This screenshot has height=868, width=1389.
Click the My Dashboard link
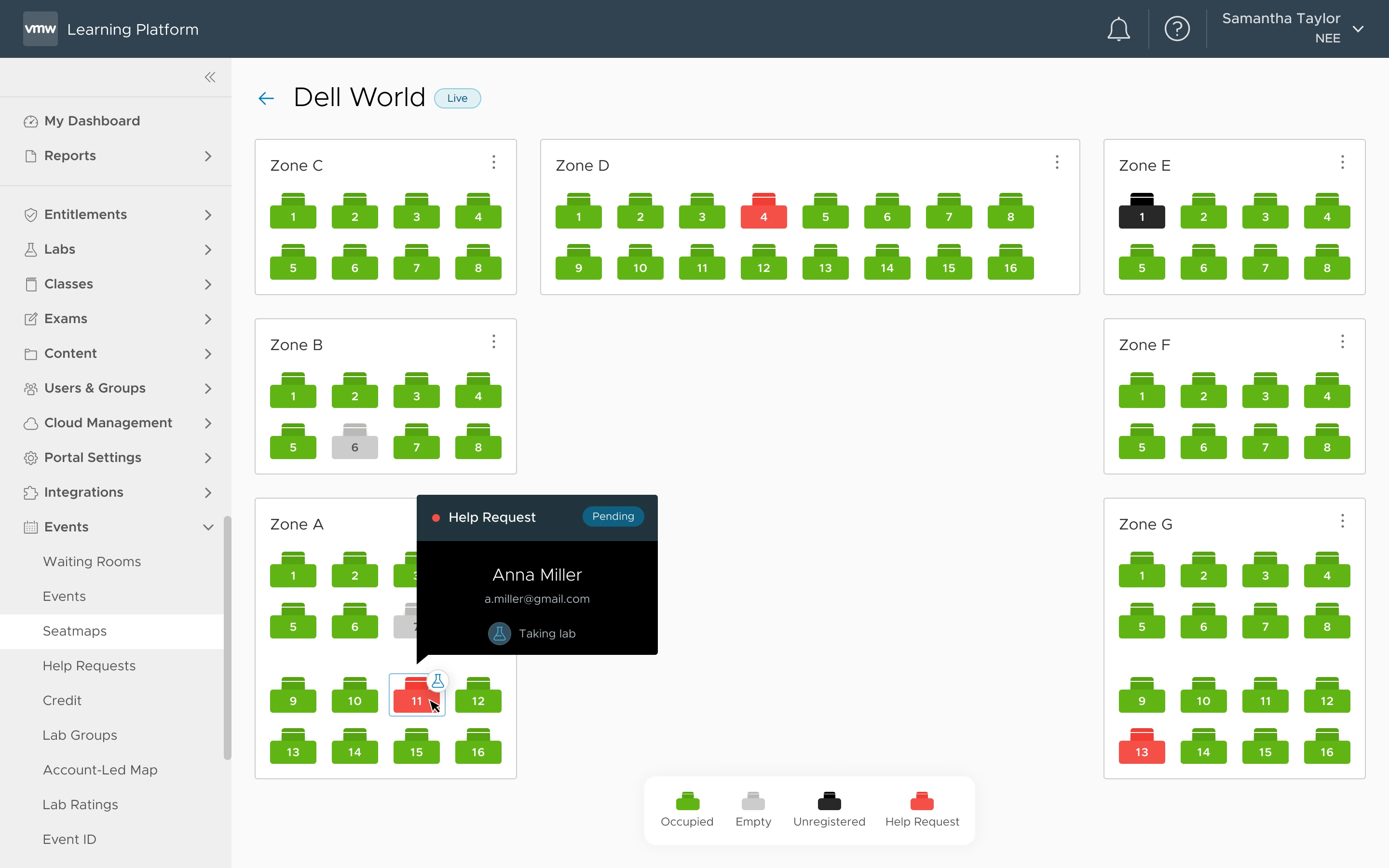92,121
